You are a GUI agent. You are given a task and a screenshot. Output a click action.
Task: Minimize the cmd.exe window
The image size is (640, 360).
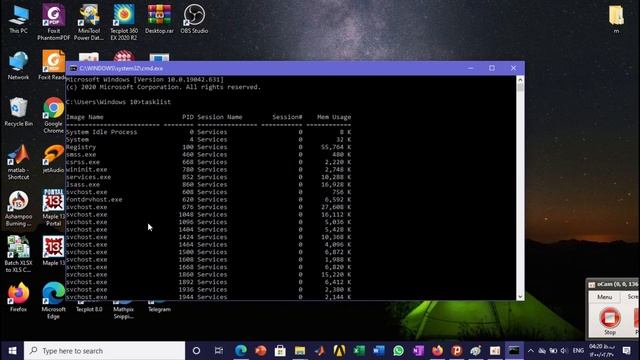point(471,68)
